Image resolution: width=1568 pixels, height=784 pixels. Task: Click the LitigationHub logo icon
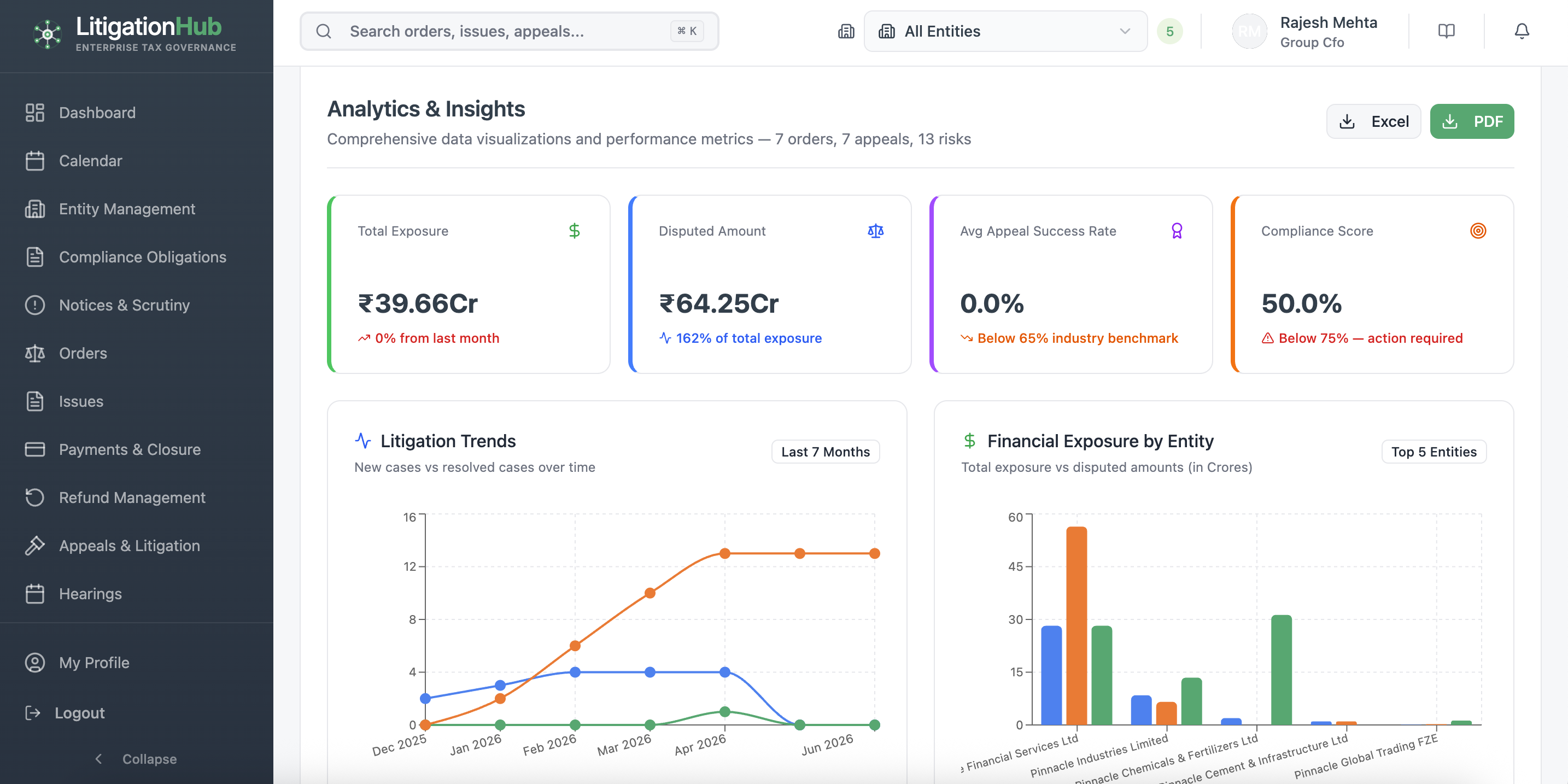(47, 34)
